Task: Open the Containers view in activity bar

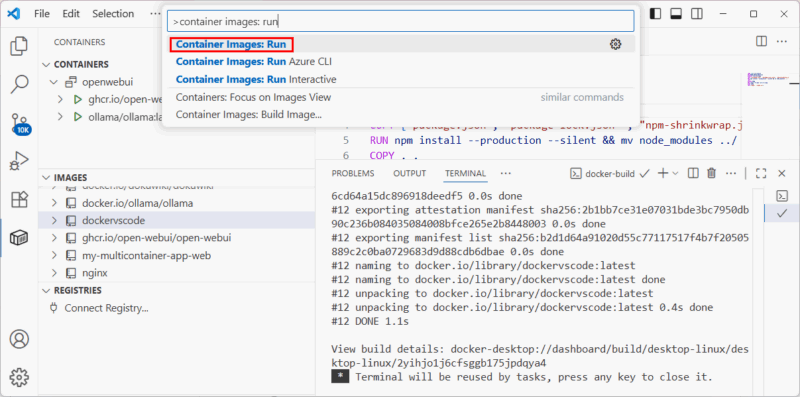Action: coord(19,237)
